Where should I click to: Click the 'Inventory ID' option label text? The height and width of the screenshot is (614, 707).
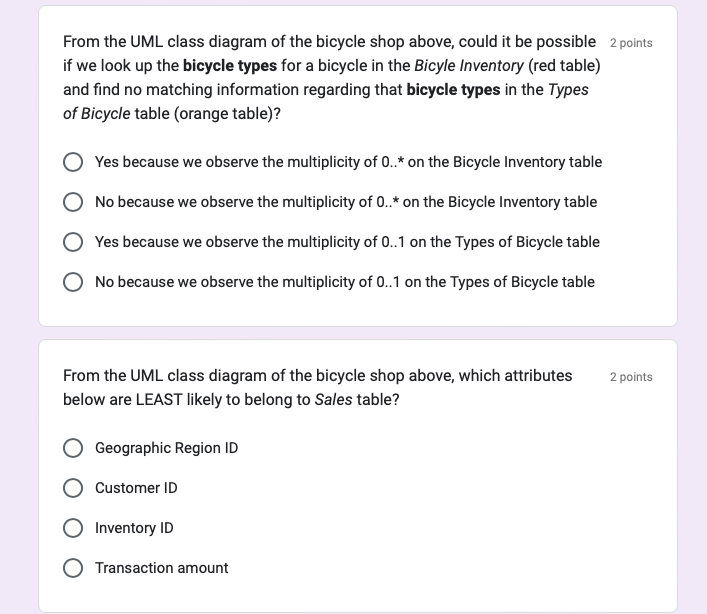coord(134,528)
